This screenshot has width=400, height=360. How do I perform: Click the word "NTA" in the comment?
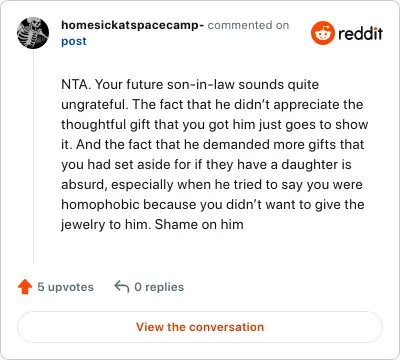[x=74, y=85]
